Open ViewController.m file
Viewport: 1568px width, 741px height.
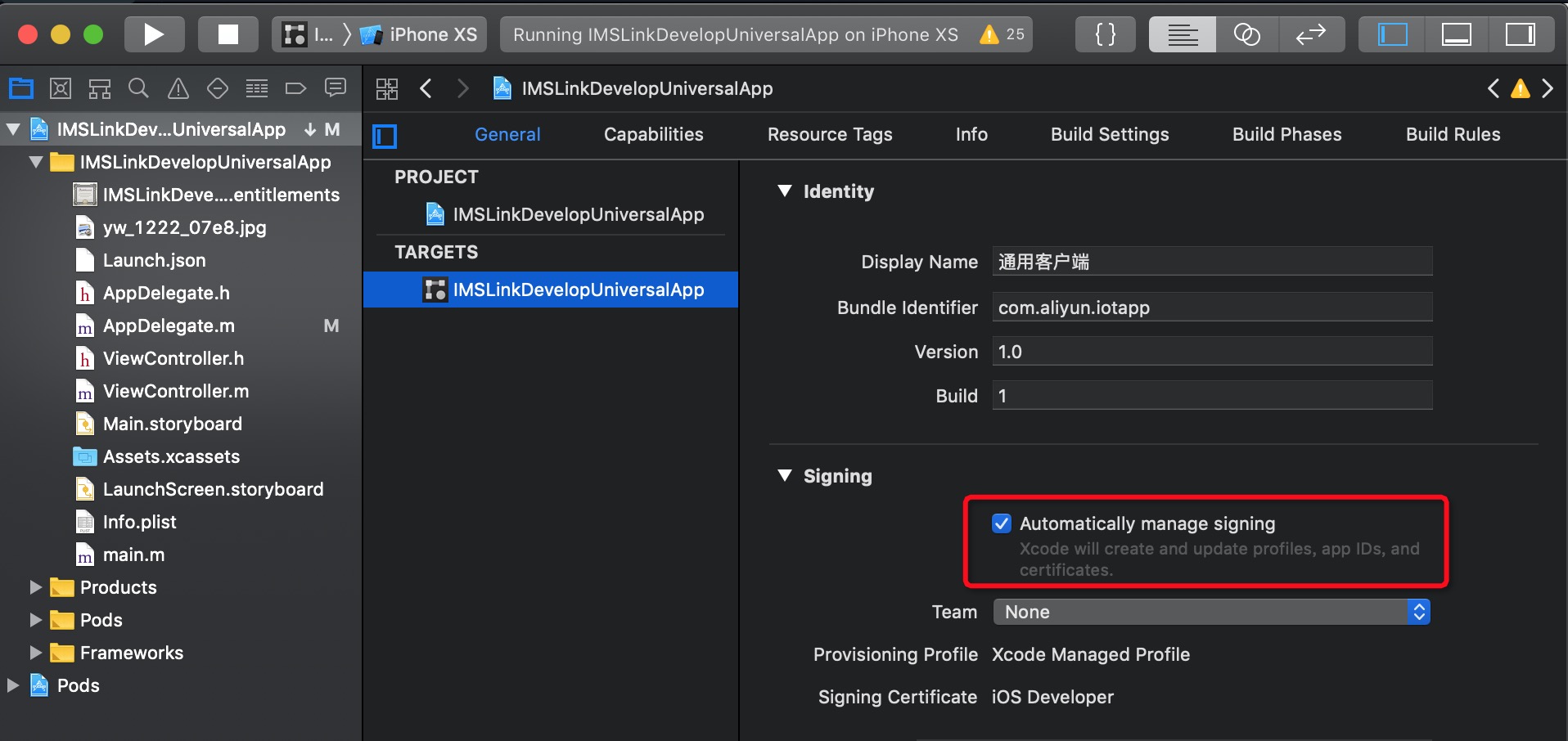(x=161, y=391)
